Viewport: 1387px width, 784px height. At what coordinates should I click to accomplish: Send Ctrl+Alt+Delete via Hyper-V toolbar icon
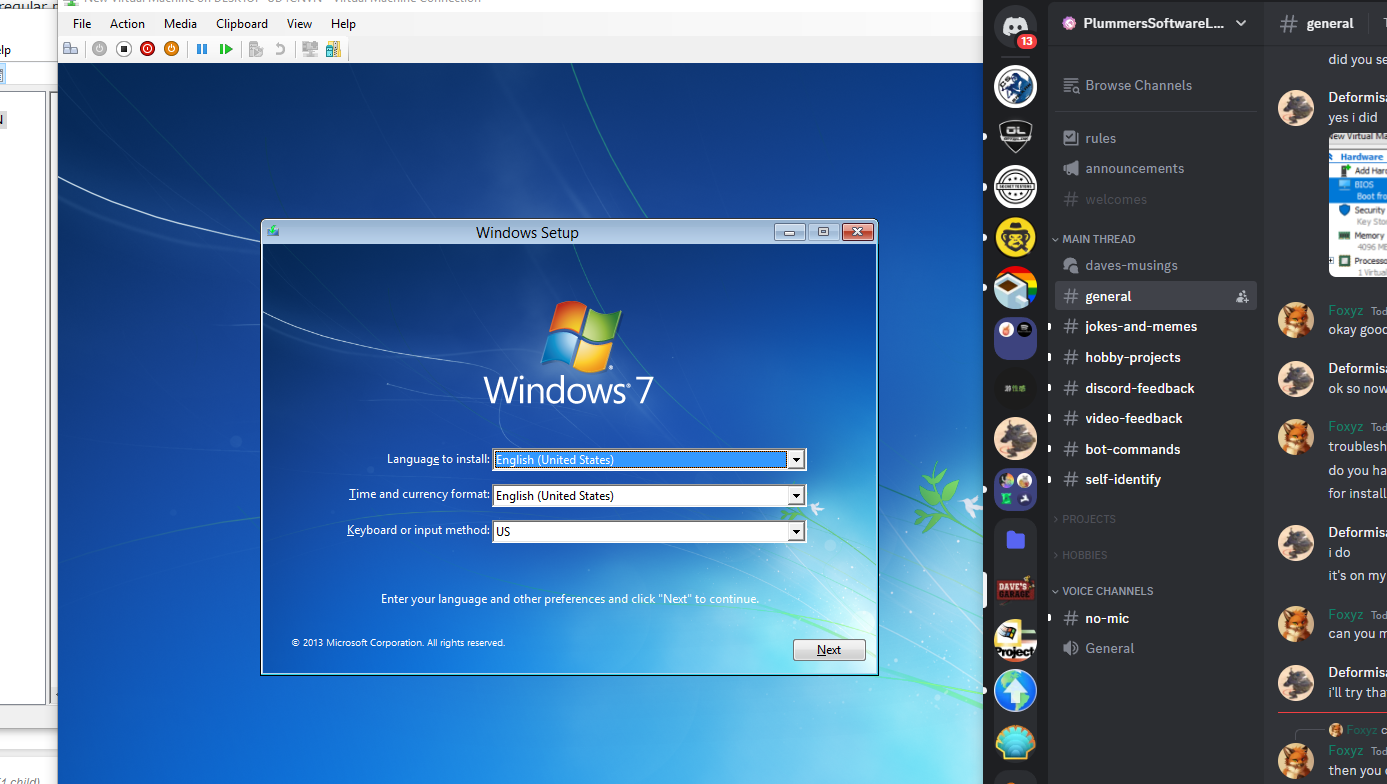(x=71, y=48)
